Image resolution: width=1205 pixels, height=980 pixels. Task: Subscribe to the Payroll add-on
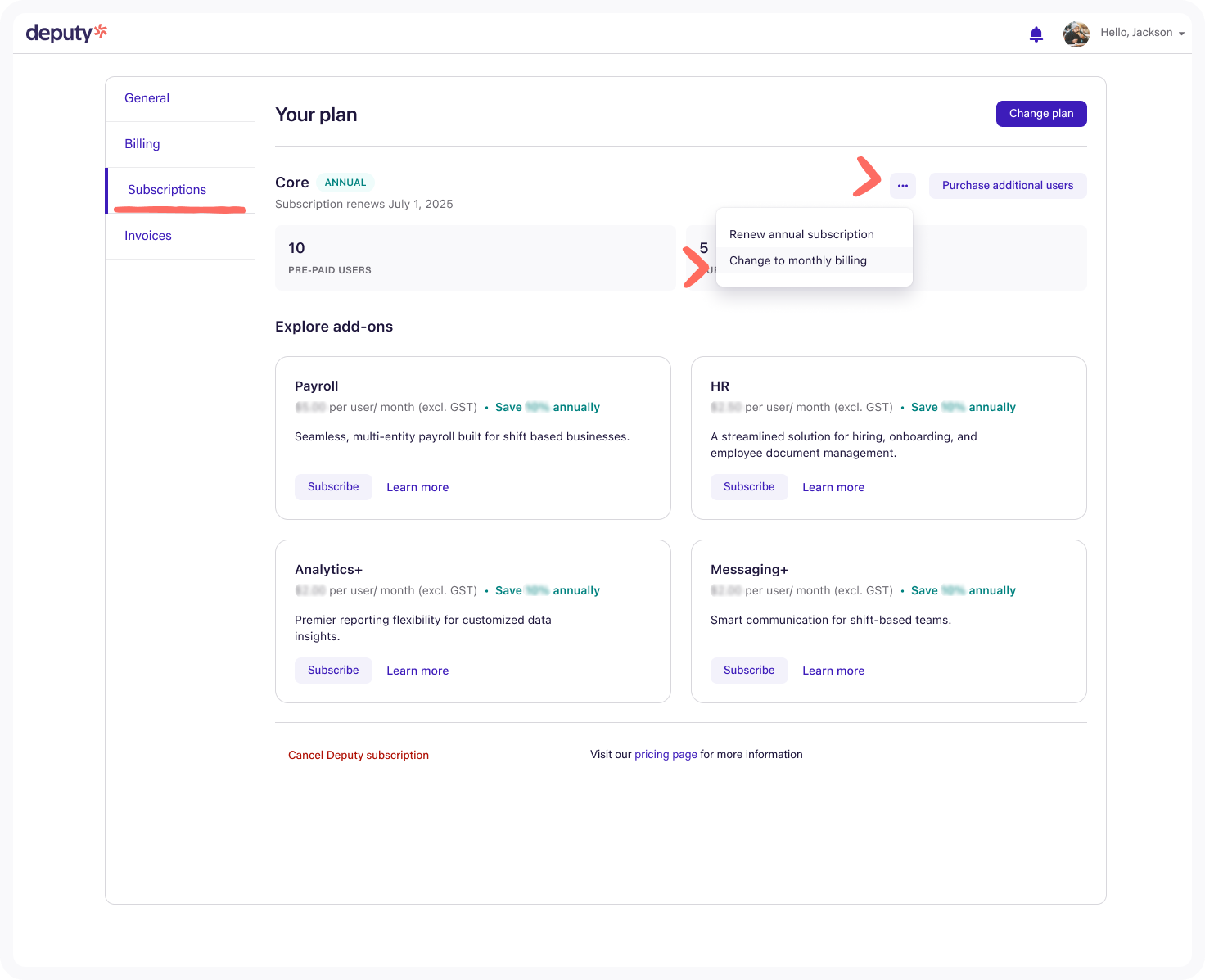(x=333, y=487)
